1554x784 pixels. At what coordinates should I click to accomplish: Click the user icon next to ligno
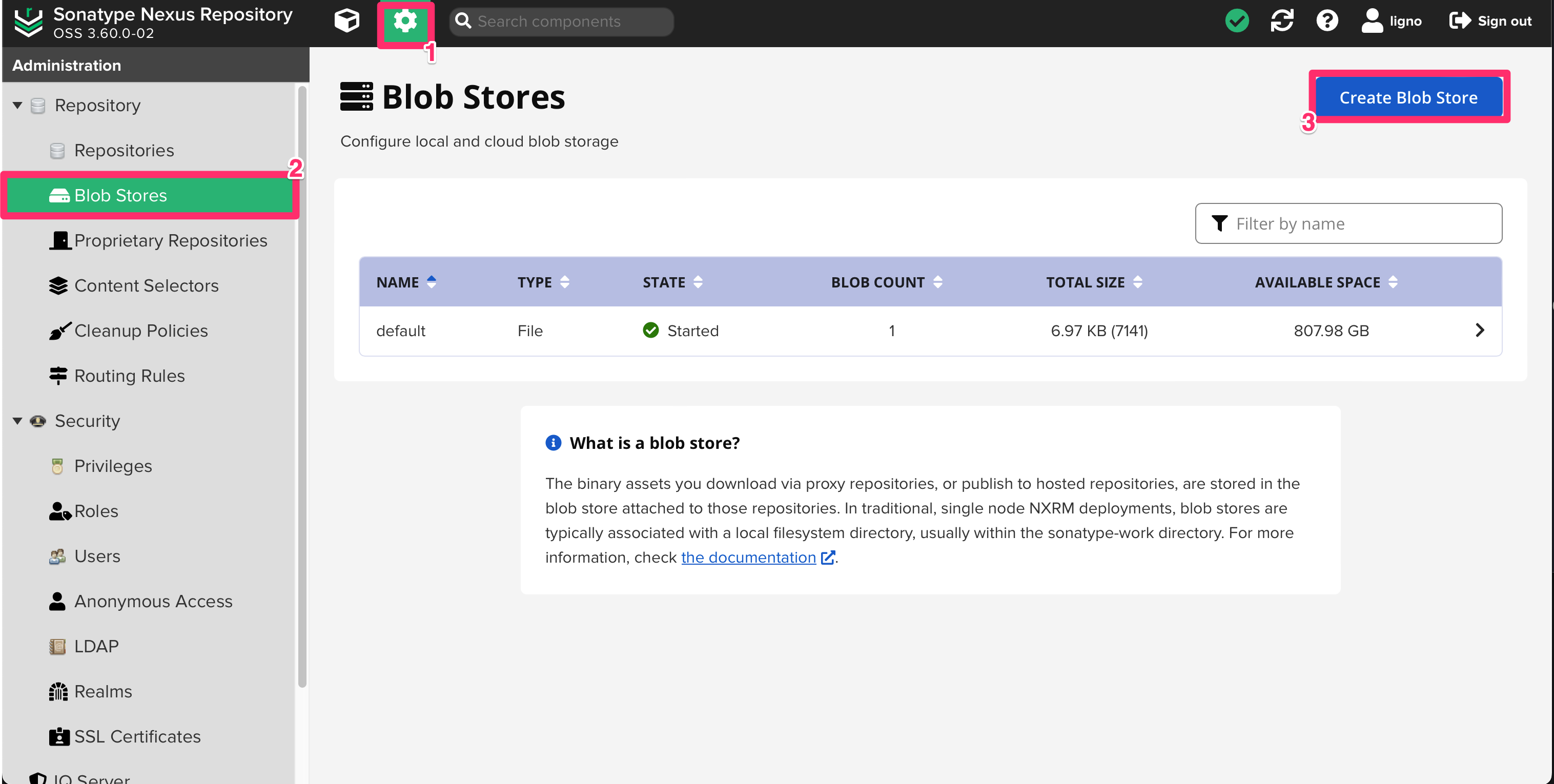[1372, 20]
